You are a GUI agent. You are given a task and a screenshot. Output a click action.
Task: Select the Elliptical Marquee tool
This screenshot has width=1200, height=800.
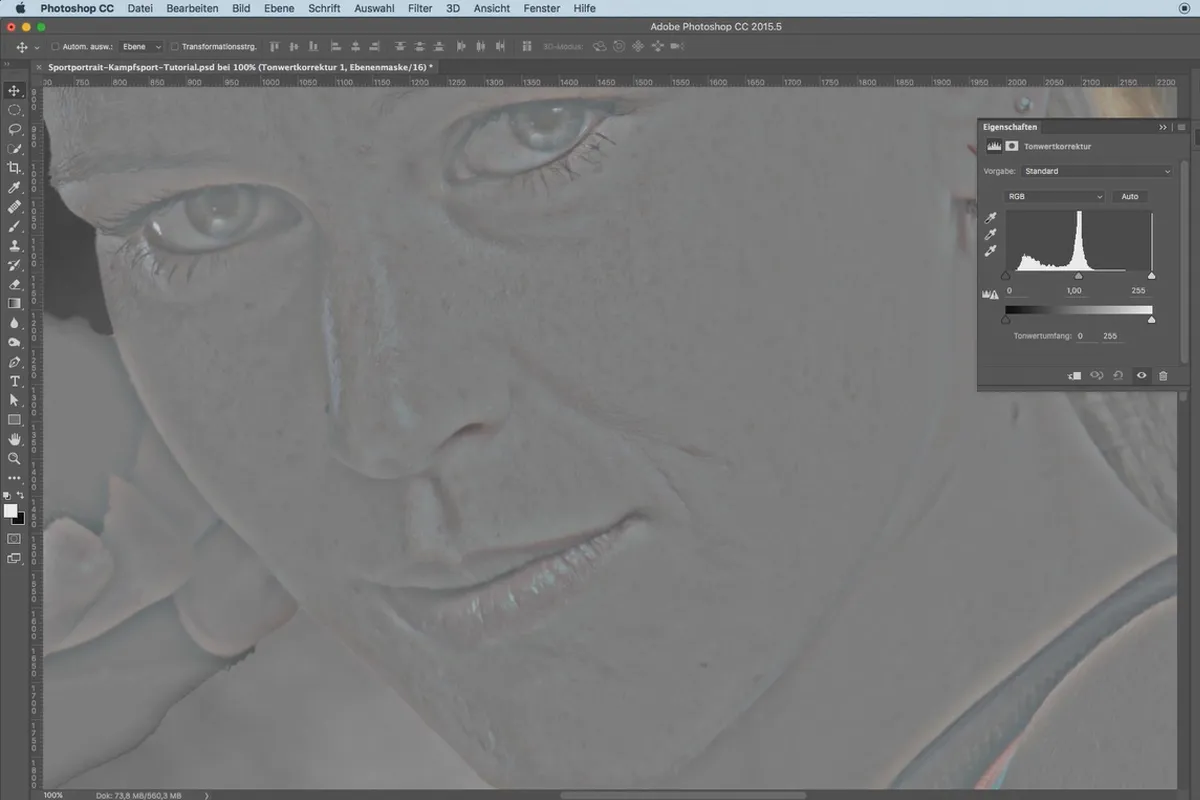click(14, 110)
